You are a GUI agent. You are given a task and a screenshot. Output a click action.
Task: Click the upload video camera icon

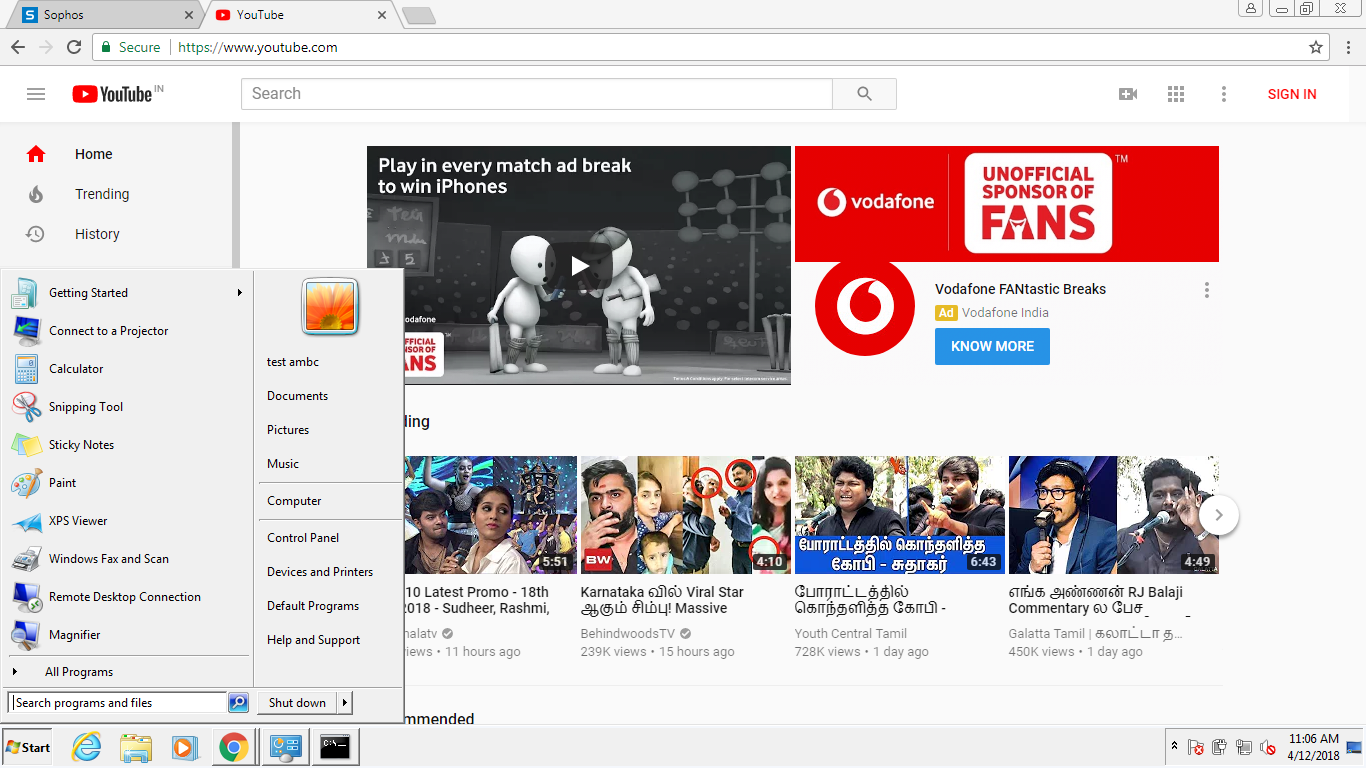(x=1128, y=94)
